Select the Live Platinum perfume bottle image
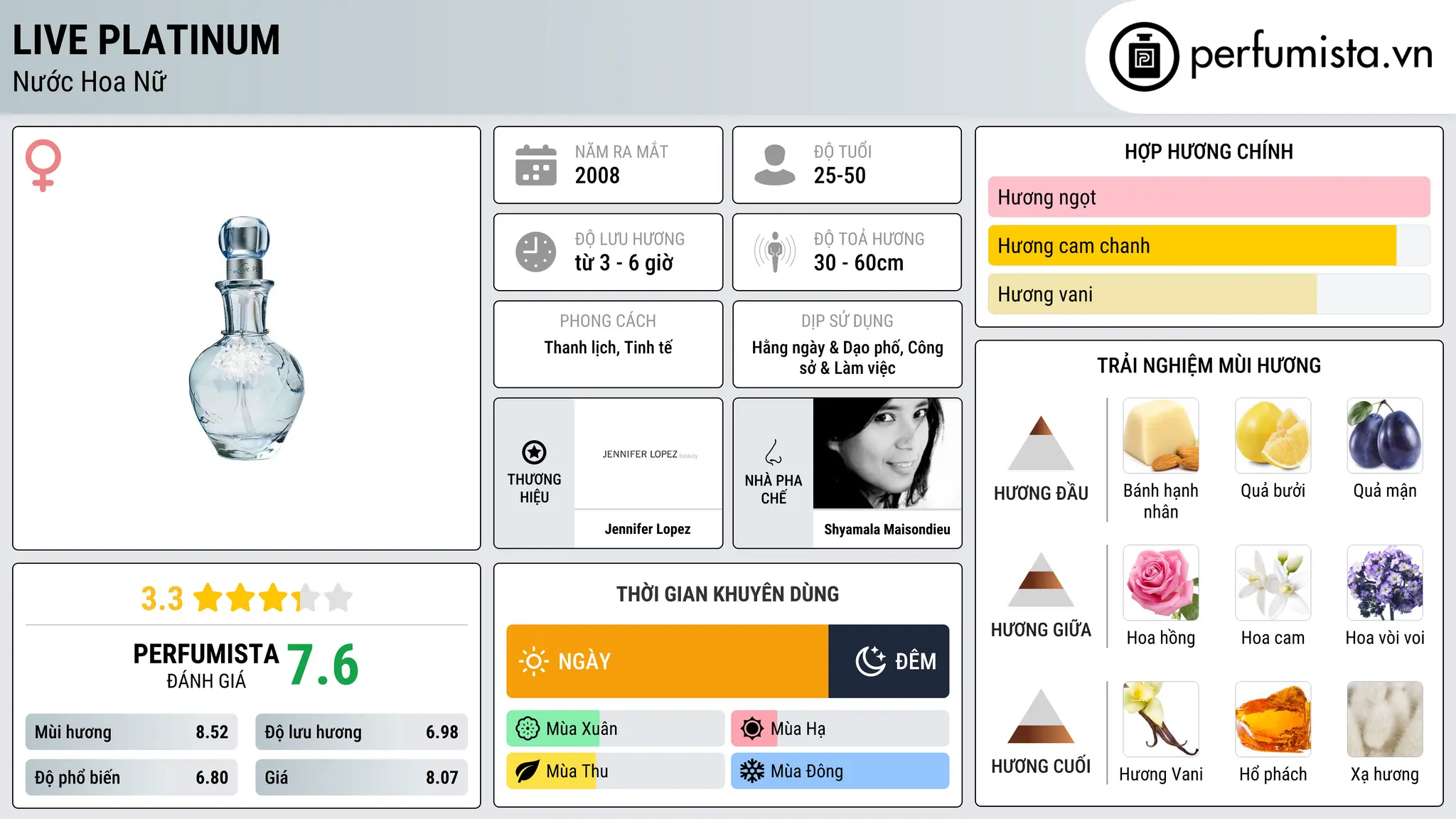The width and height of the screenshot is (1456, 819). [247, 338]
